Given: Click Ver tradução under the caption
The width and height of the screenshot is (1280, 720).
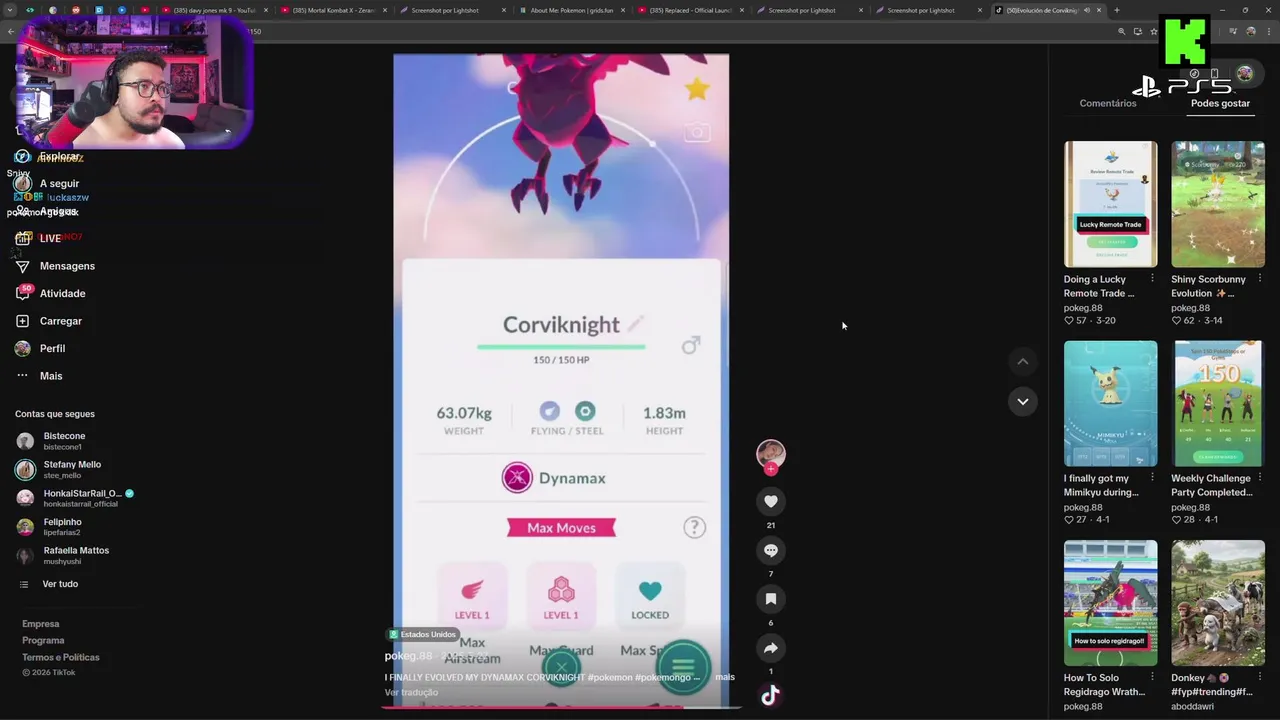Looking at the screenshot, I should pyautogui.click(x=411, y=692).
